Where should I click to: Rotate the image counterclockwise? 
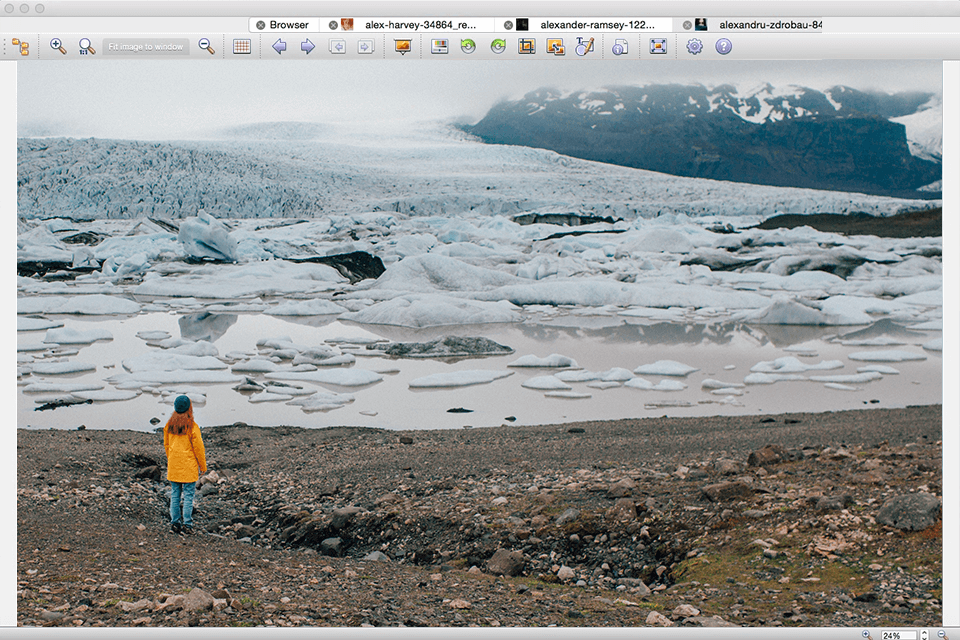466,46
